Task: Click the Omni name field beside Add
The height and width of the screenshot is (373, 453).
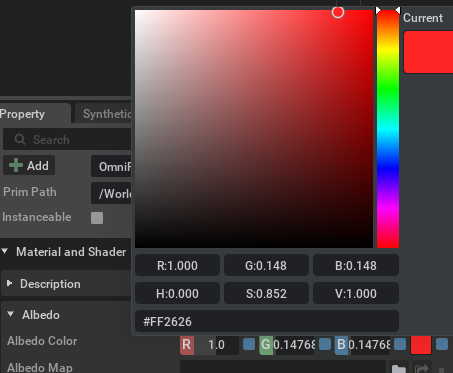Action: 111,166
